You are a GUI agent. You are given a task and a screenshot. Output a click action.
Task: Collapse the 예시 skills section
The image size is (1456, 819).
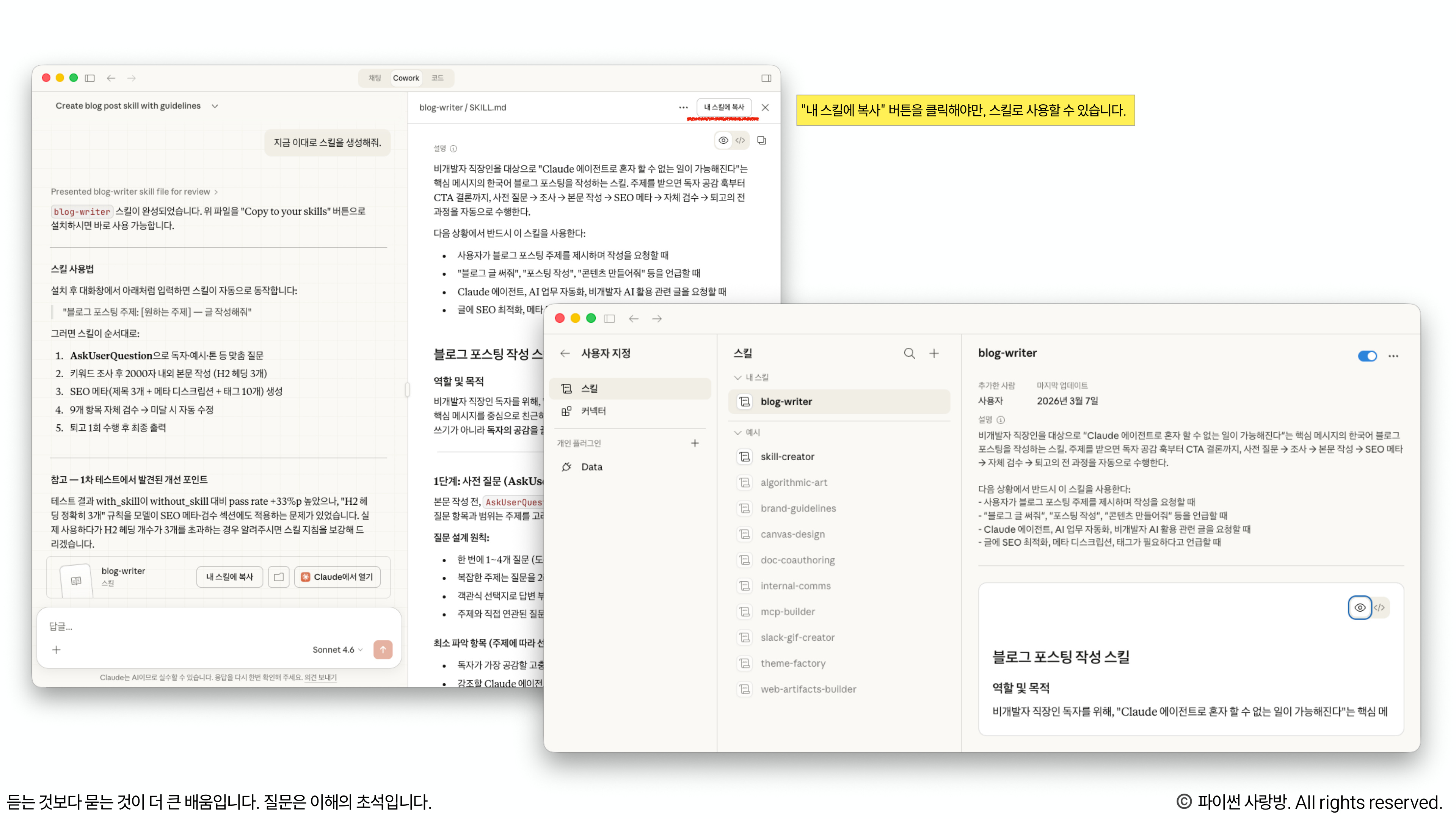[x=737, y=432]
